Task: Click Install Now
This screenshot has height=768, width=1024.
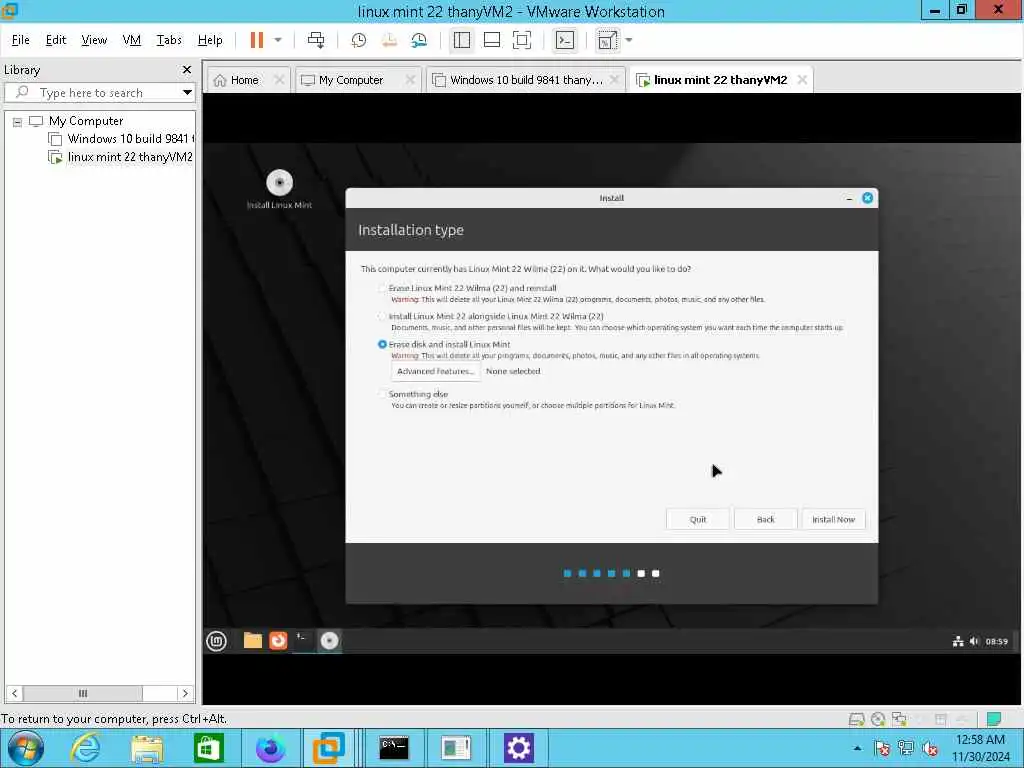Action: click(x=833, y=519)
